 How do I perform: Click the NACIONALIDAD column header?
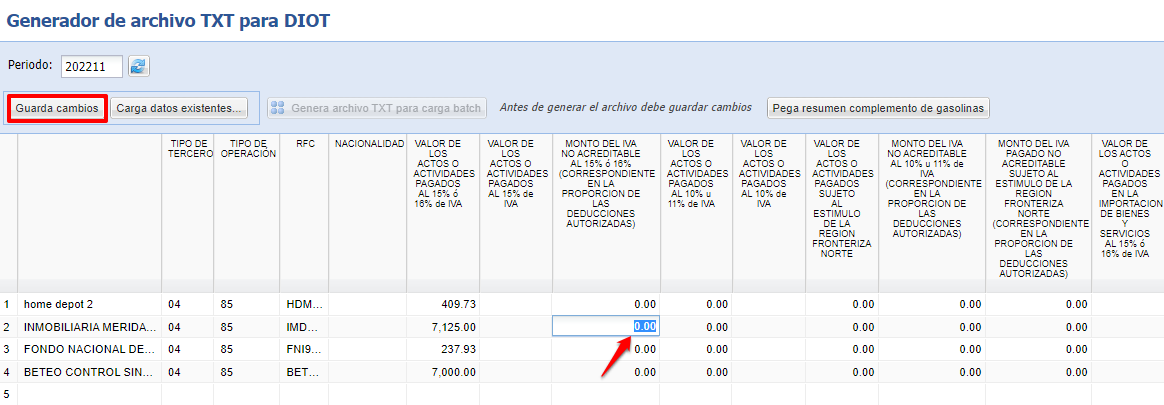368,144
